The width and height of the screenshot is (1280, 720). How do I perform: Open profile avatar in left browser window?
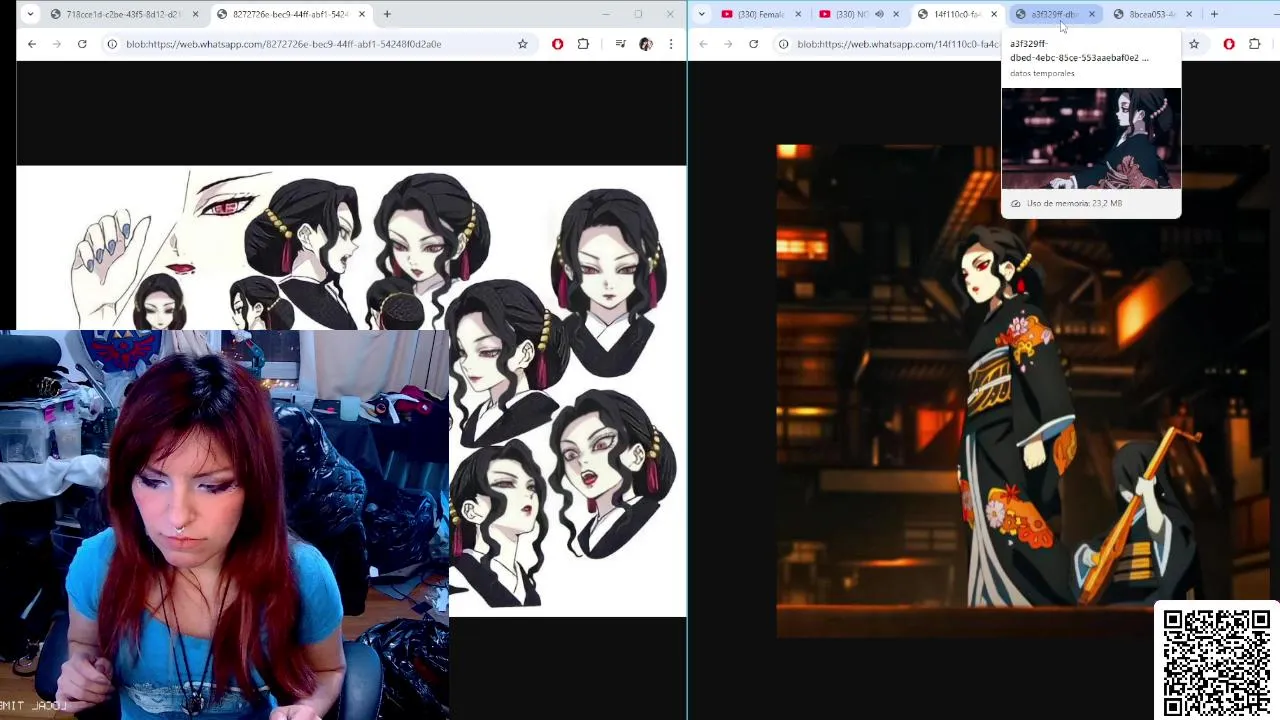coord(645,44)
